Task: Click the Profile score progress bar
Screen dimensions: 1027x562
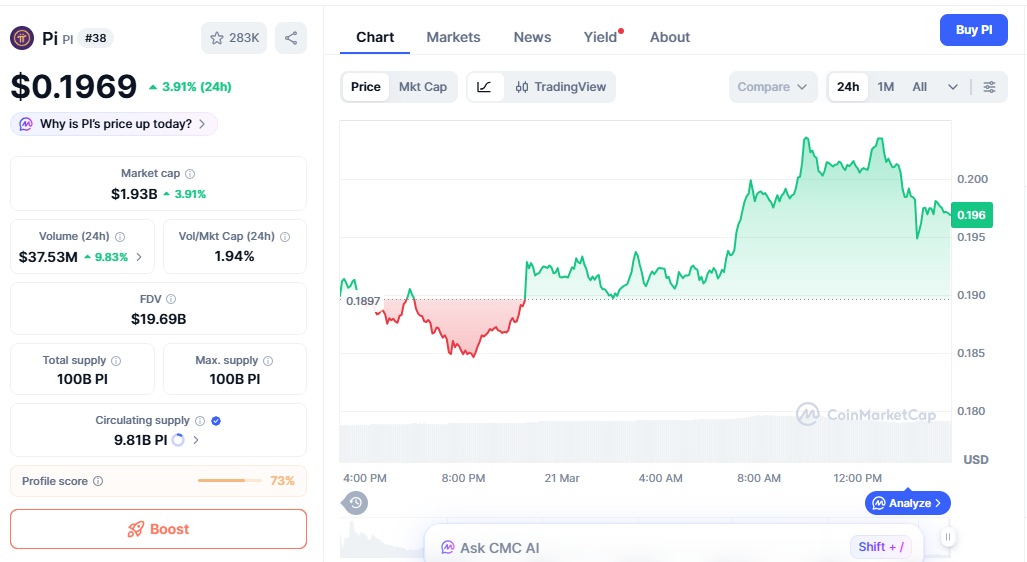Action: point(231,481)
